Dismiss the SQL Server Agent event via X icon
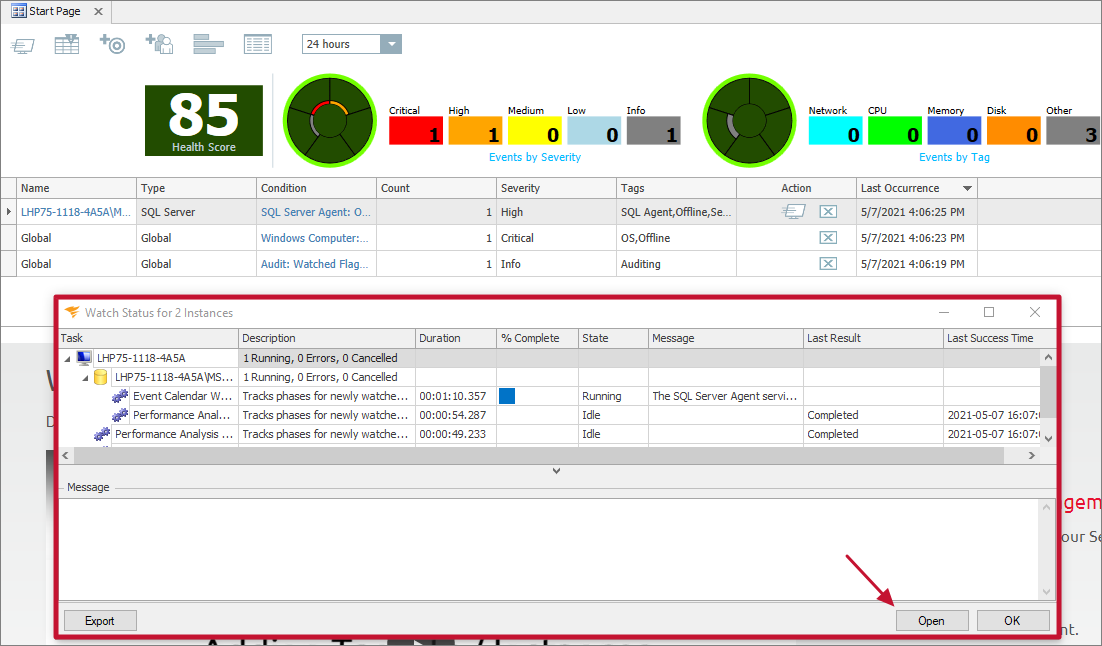Image resolution: width=1102 pixels, height=646 pixels. point(830,211)
